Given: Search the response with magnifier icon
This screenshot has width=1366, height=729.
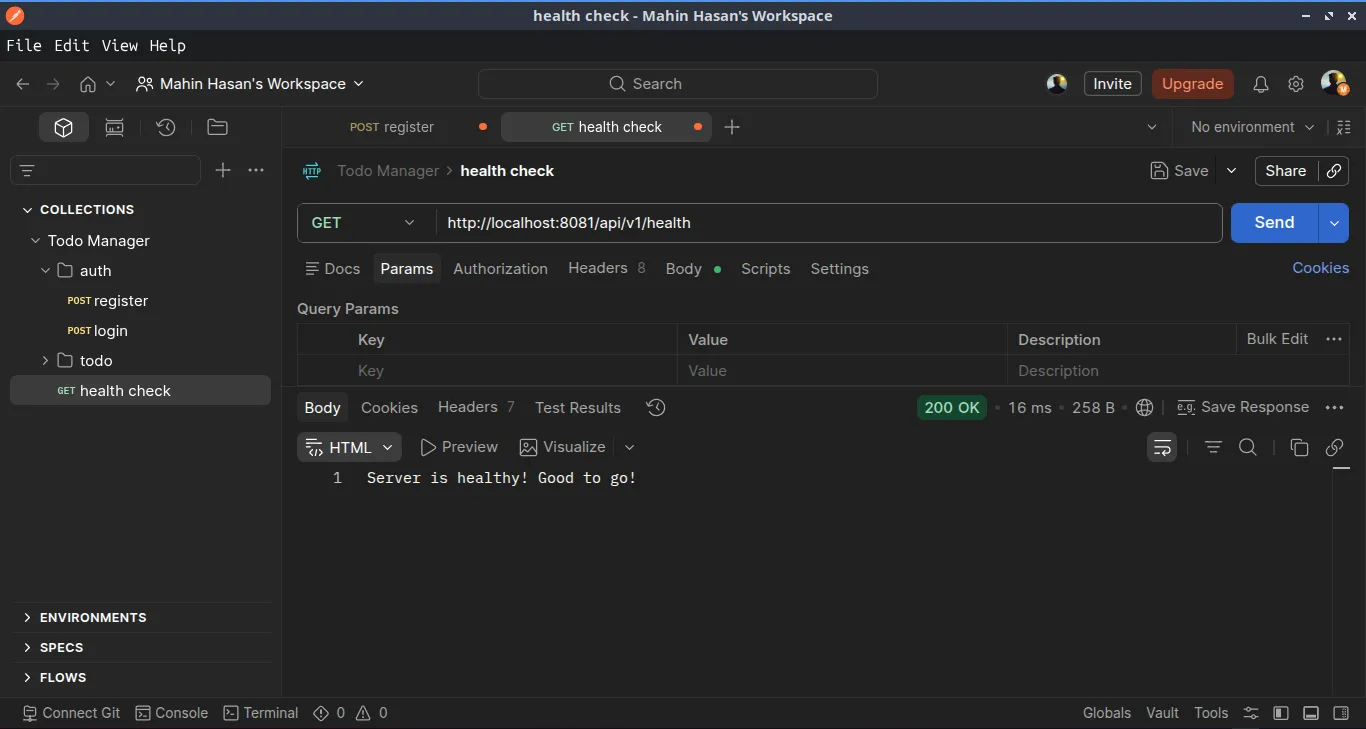Looking at the screenshot, I should click(x=1248, y=447).
